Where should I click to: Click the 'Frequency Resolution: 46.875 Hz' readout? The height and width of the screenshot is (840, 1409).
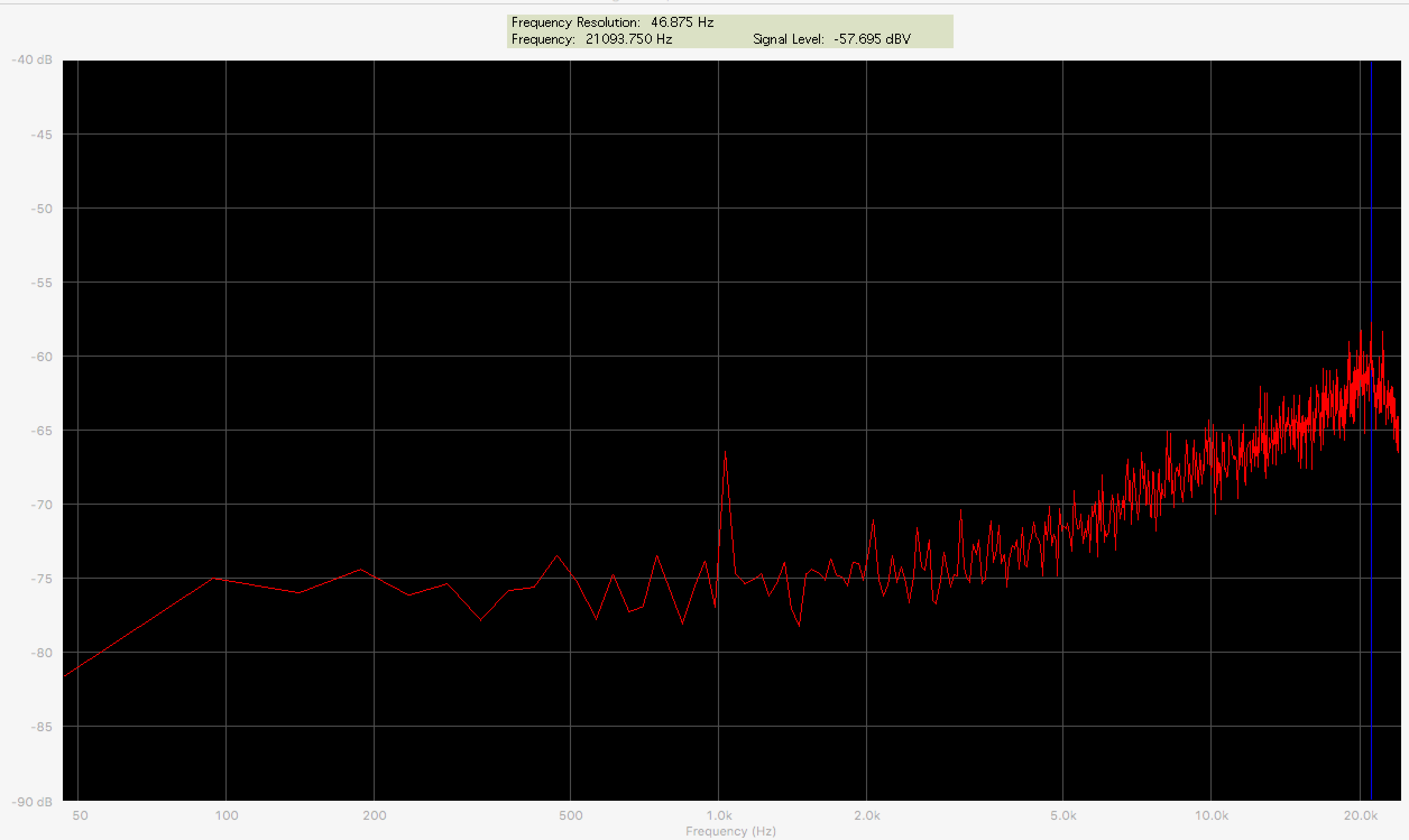[612, 22]
